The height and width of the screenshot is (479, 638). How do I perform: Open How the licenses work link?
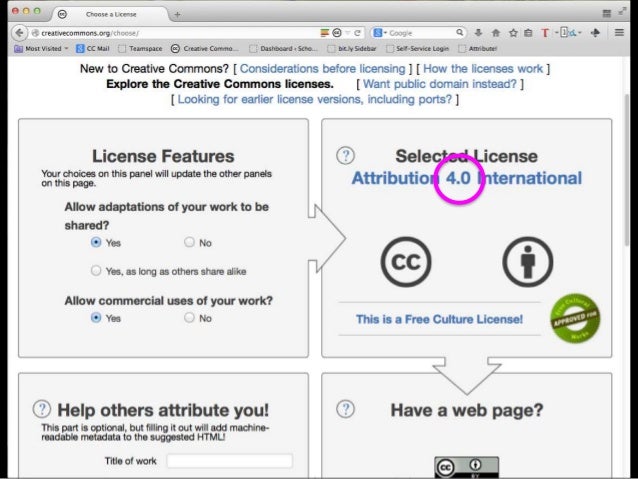point(483,68)
